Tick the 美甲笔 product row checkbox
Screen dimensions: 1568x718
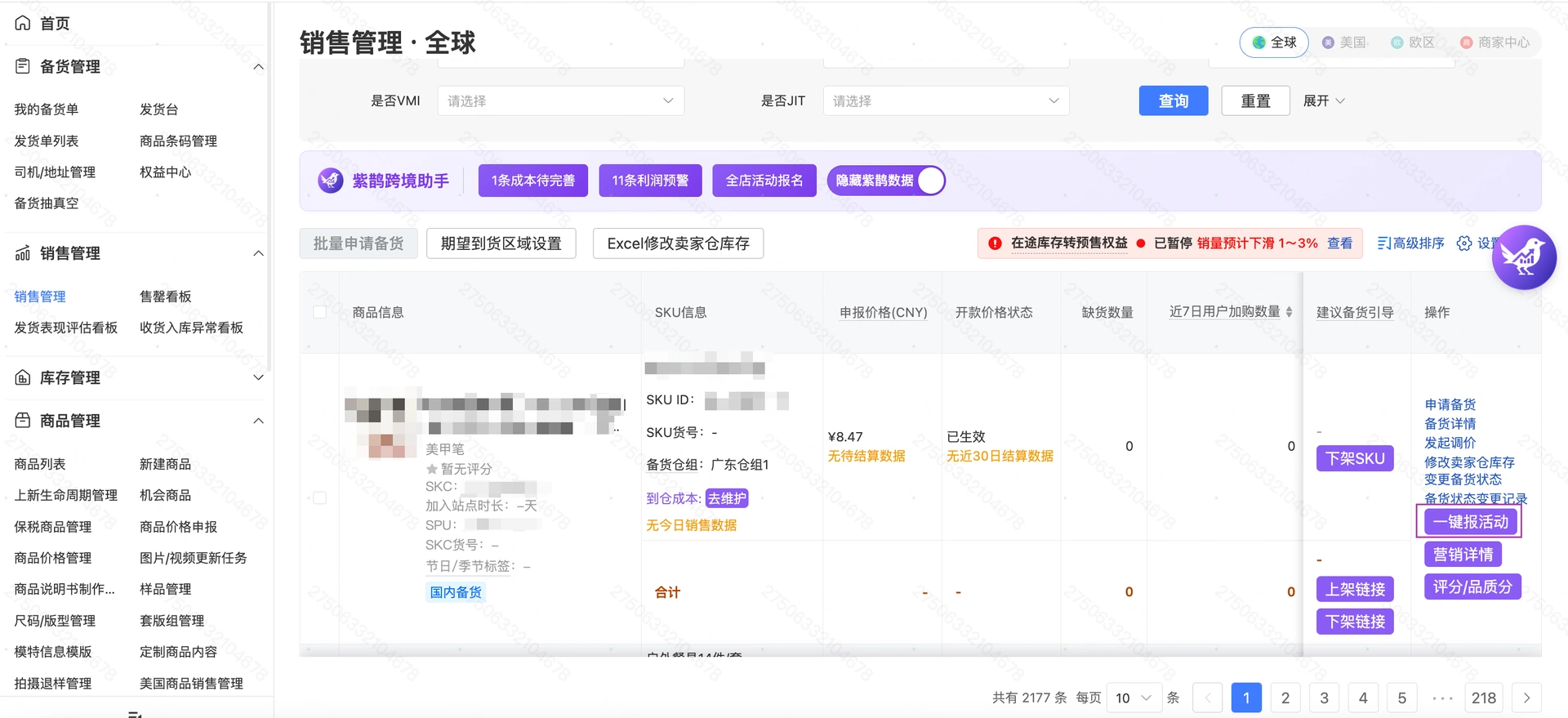(x=320, y=498)
